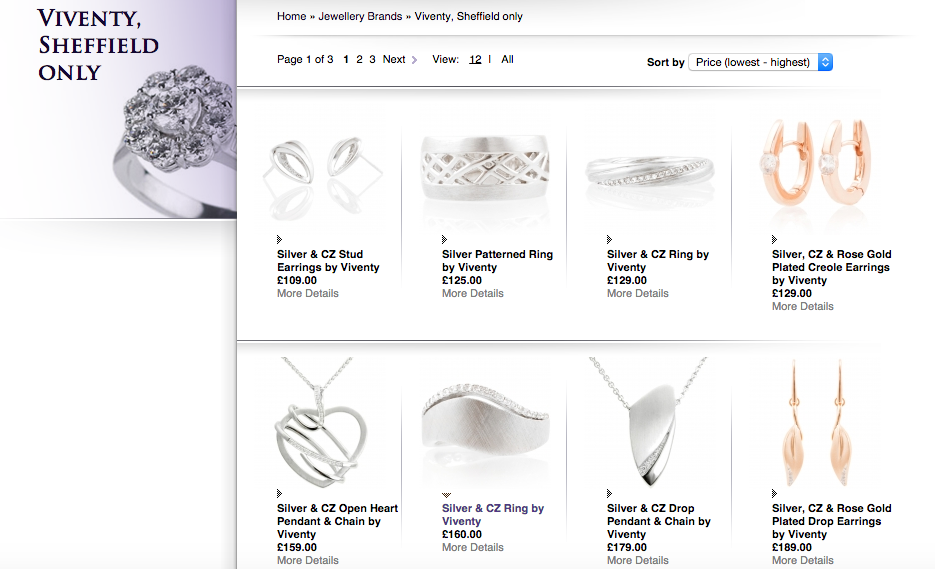Open Rose Gold Plated Creole Earrings title
935x569 pixels.
(x=831, y=267)
